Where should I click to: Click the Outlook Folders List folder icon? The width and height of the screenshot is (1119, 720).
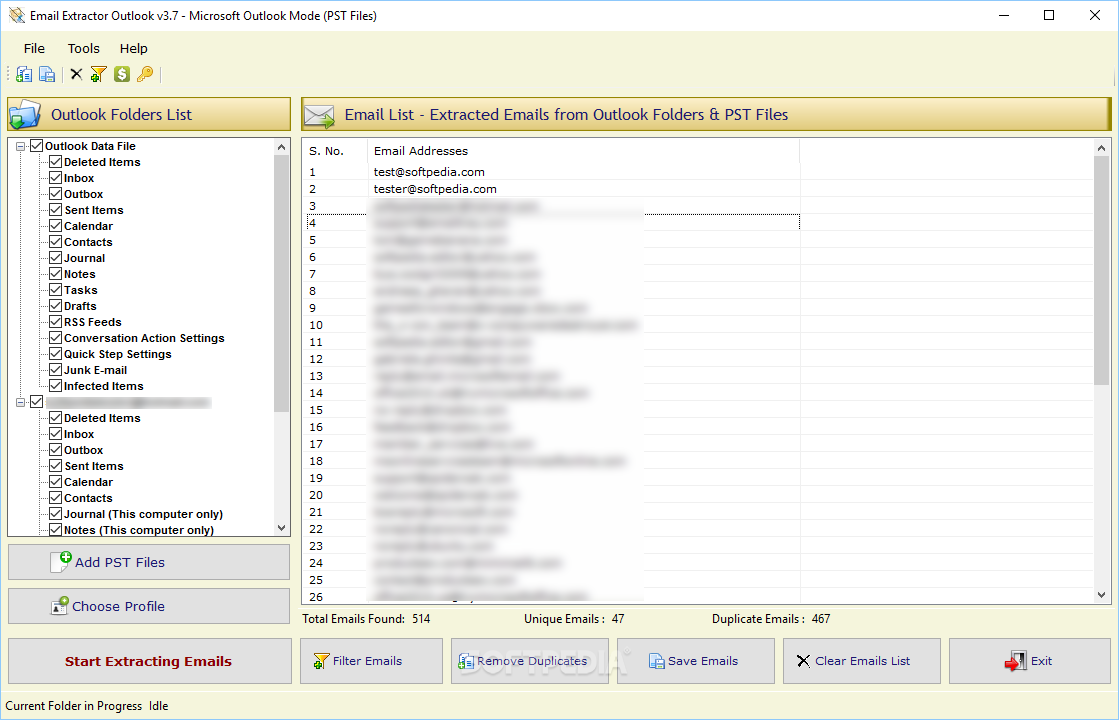(25, 115)
